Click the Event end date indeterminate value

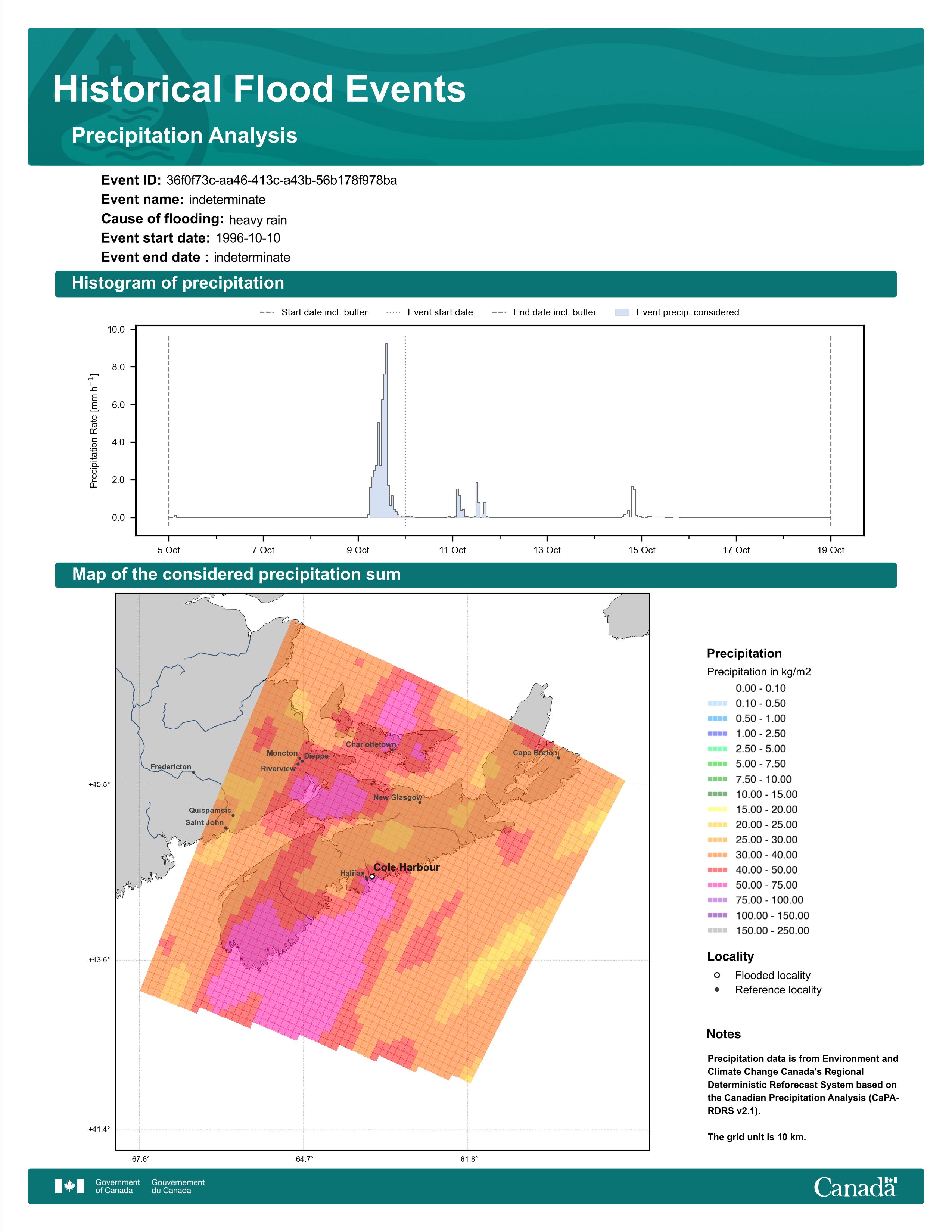pos(252,257)
